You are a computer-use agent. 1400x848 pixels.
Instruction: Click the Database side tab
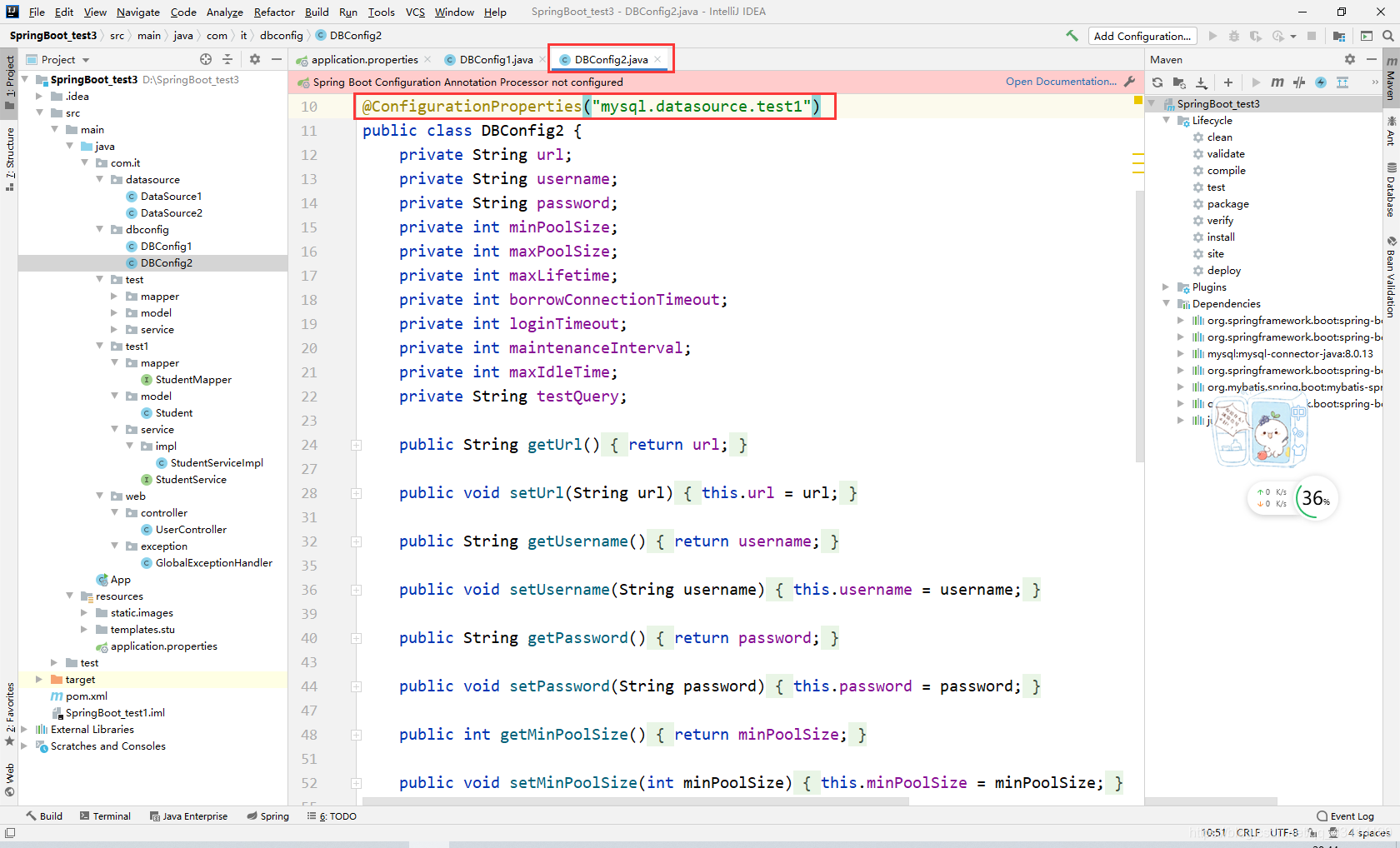click(1391, 191)
